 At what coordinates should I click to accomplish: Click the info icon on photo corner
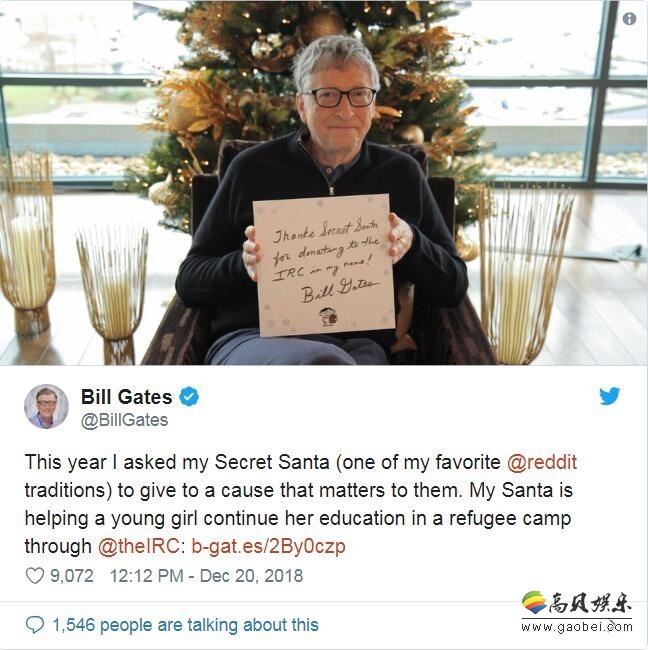629,19
